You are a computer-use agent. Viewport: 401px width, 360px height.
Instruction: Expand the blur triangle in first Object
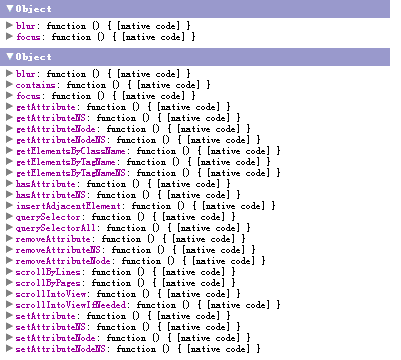click(x=9, y=25)
